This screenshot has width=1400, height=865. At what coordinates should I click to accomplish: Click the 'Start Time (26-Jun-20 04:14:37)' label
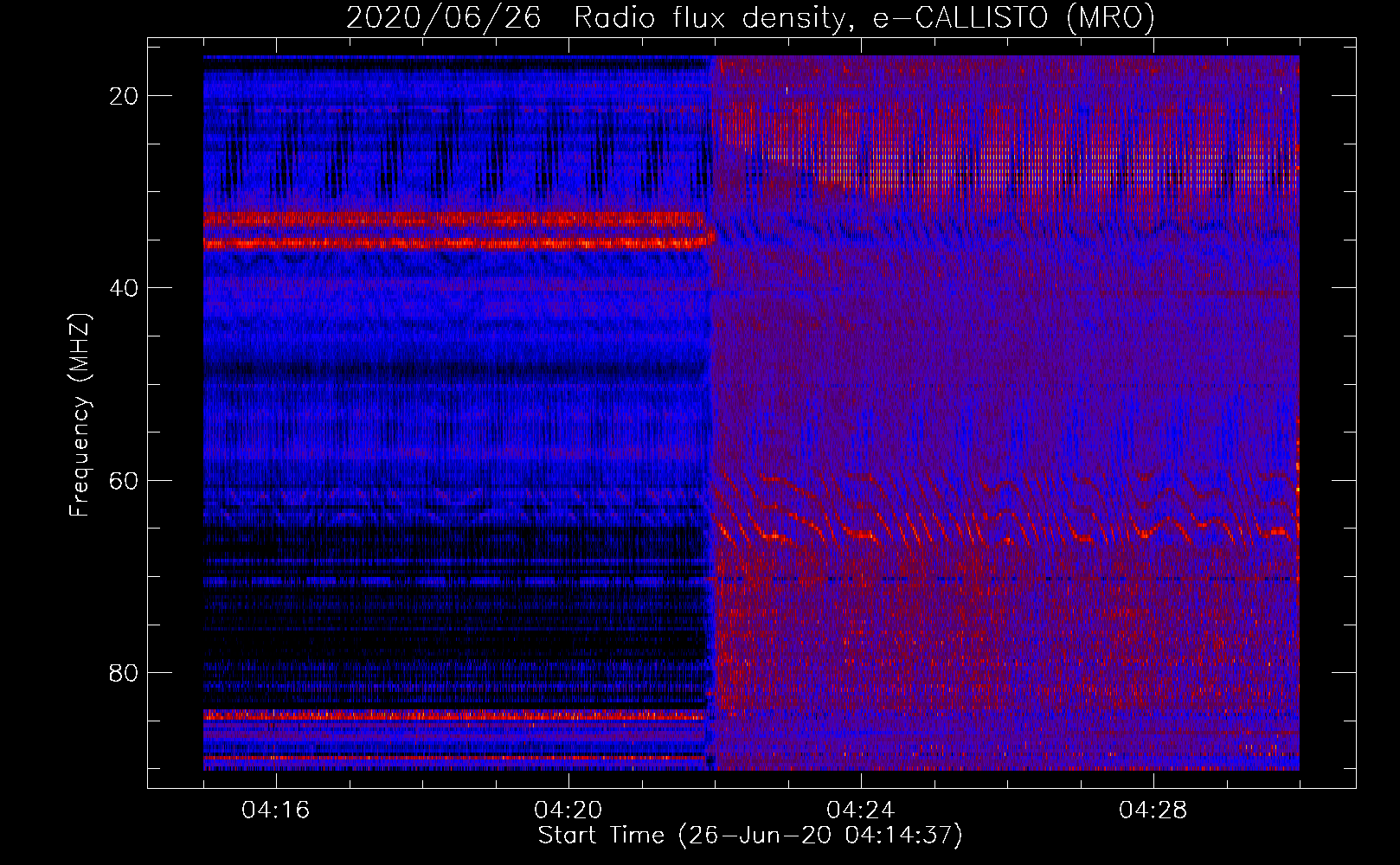(750, 836)
